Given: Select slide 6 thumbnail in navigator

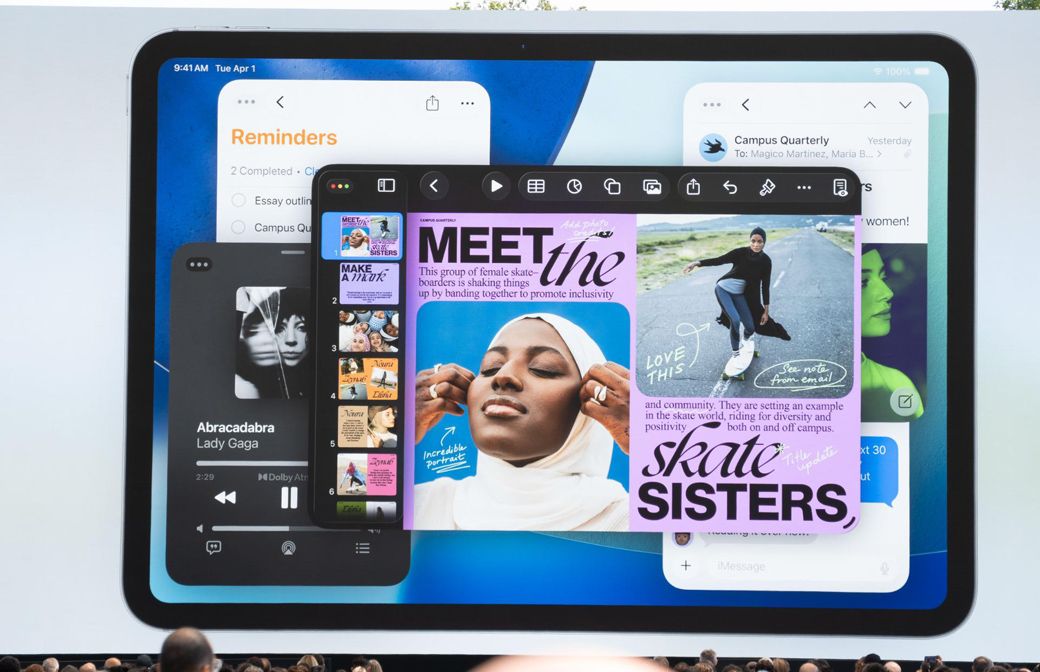Looking at the screenshot, I should tap(367, 474).
